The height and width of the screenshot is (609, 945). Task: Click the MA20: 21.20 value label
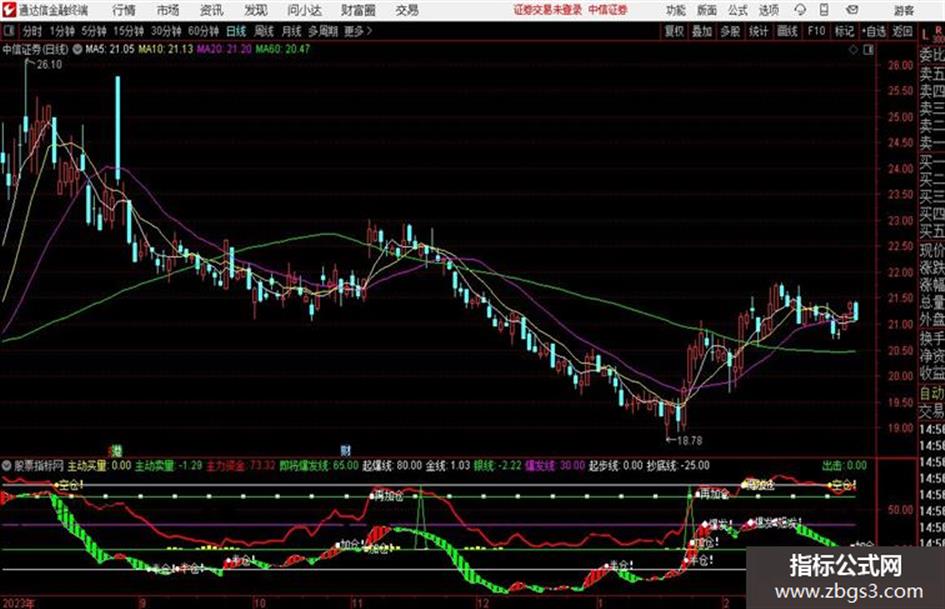tap(224, 49)
